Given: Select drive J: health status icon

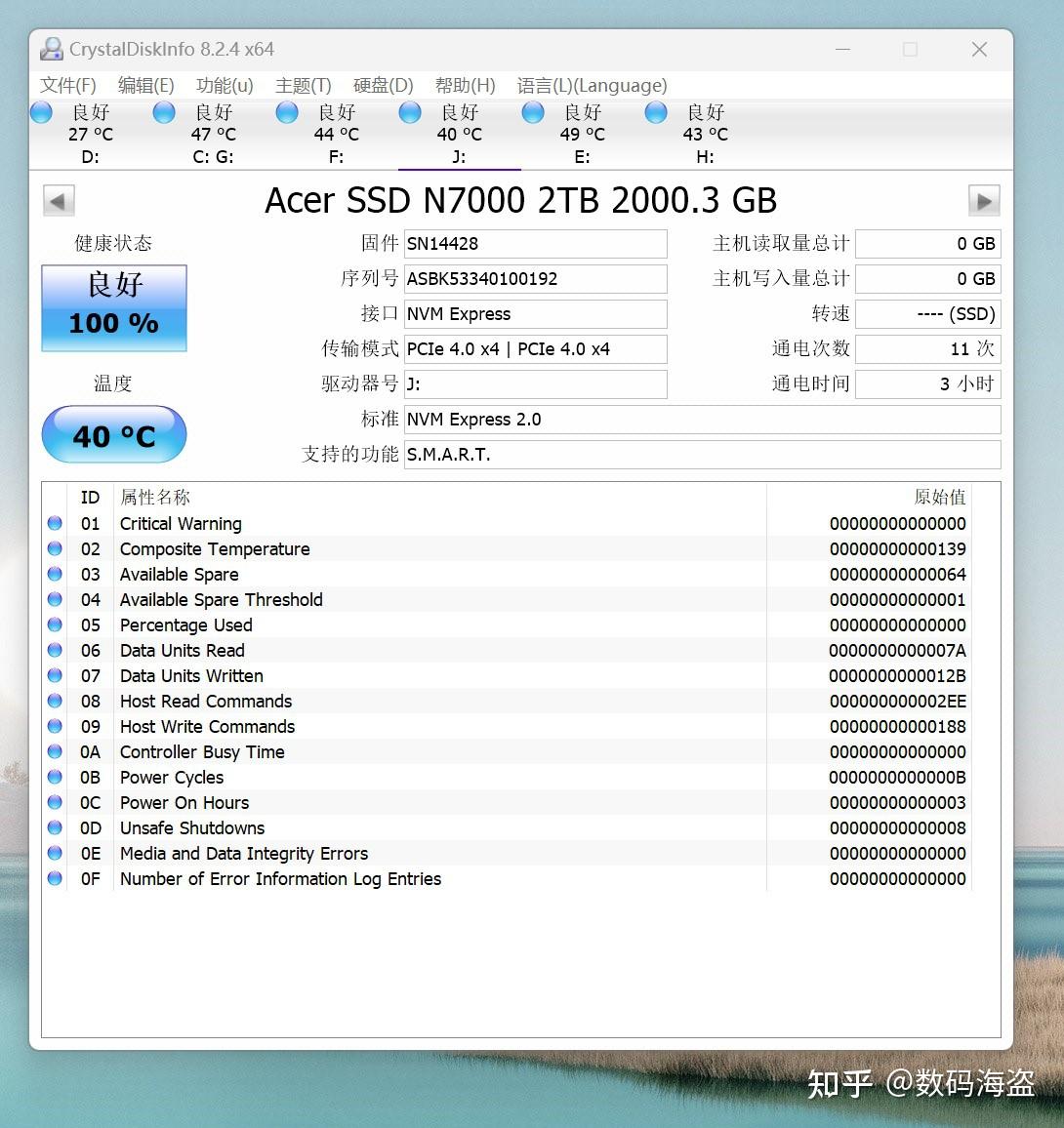Looking at the screenshot, I should pos(410,112).
